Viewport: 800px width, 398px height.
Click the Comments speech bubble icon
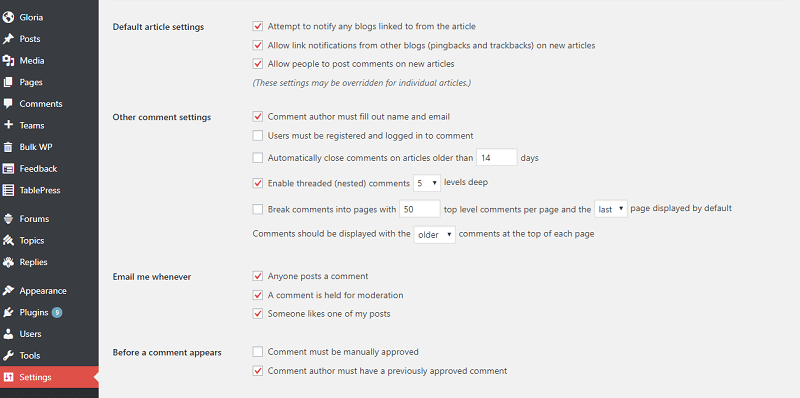pos(8,104)
